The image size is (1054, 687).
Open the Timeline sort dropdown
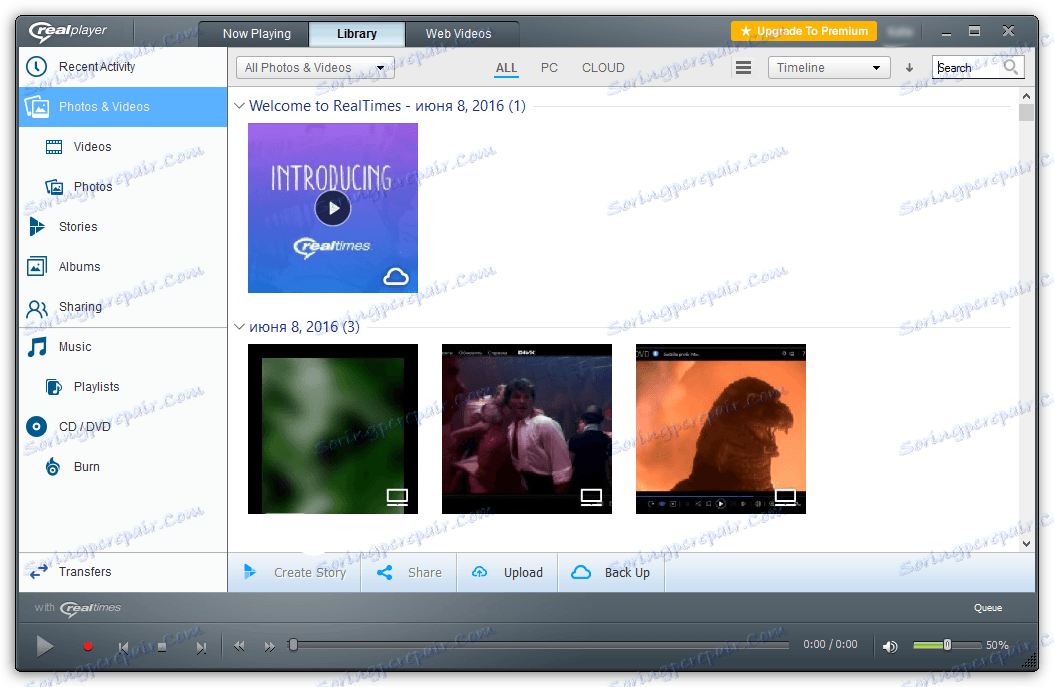click(828, 67)
